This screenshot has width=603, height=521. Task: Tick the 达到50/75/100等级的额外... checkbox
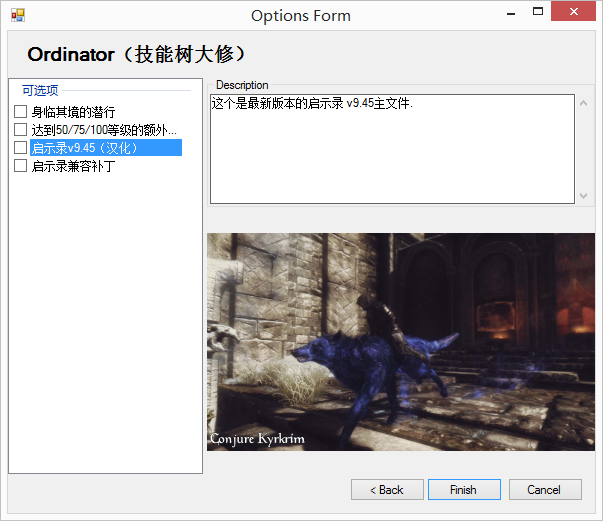[20, 130]
